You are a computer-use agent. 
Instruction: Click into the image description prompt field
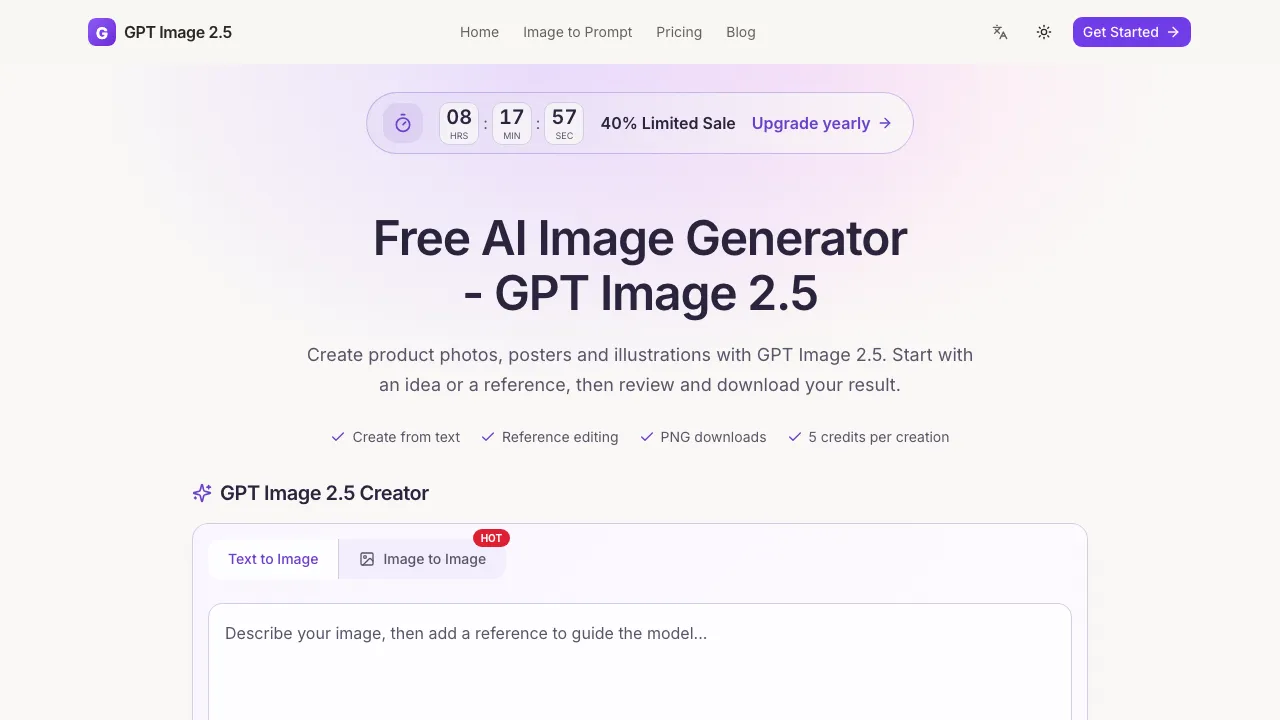(640, 661)
